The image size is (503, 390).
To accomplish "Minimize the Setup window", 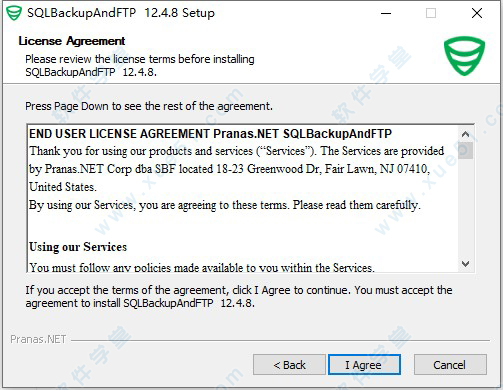I will pyautogui.click(x=386, y=13).
